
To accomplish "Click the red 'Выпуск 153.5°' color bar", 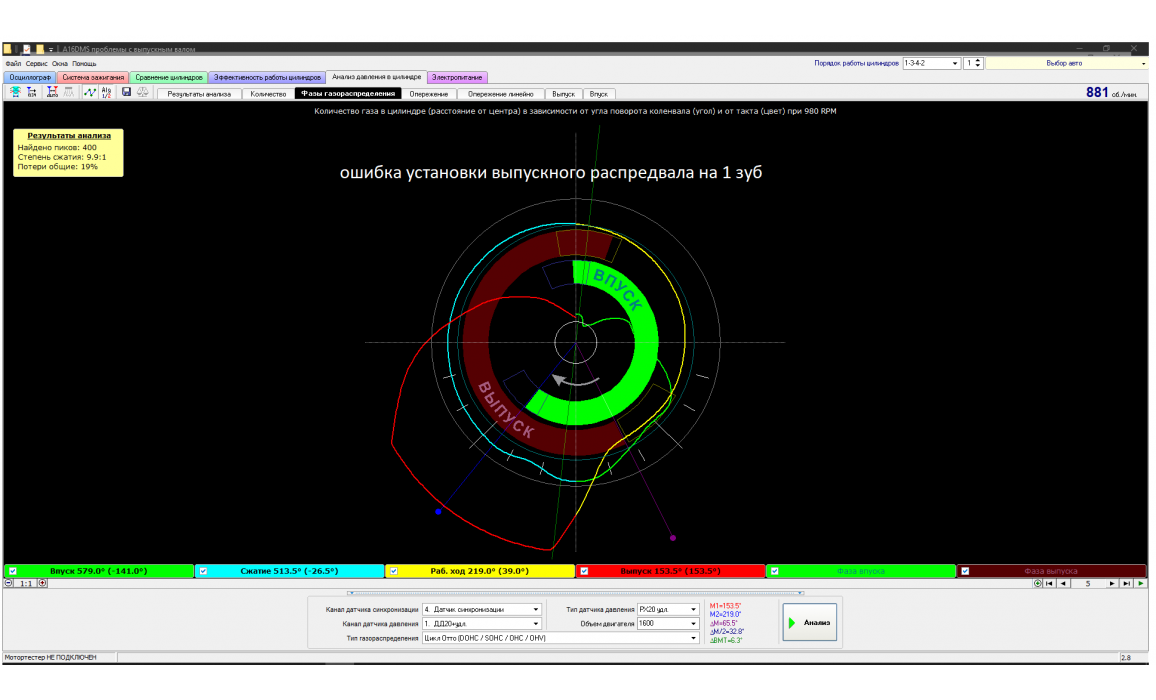I will point(670,571).
